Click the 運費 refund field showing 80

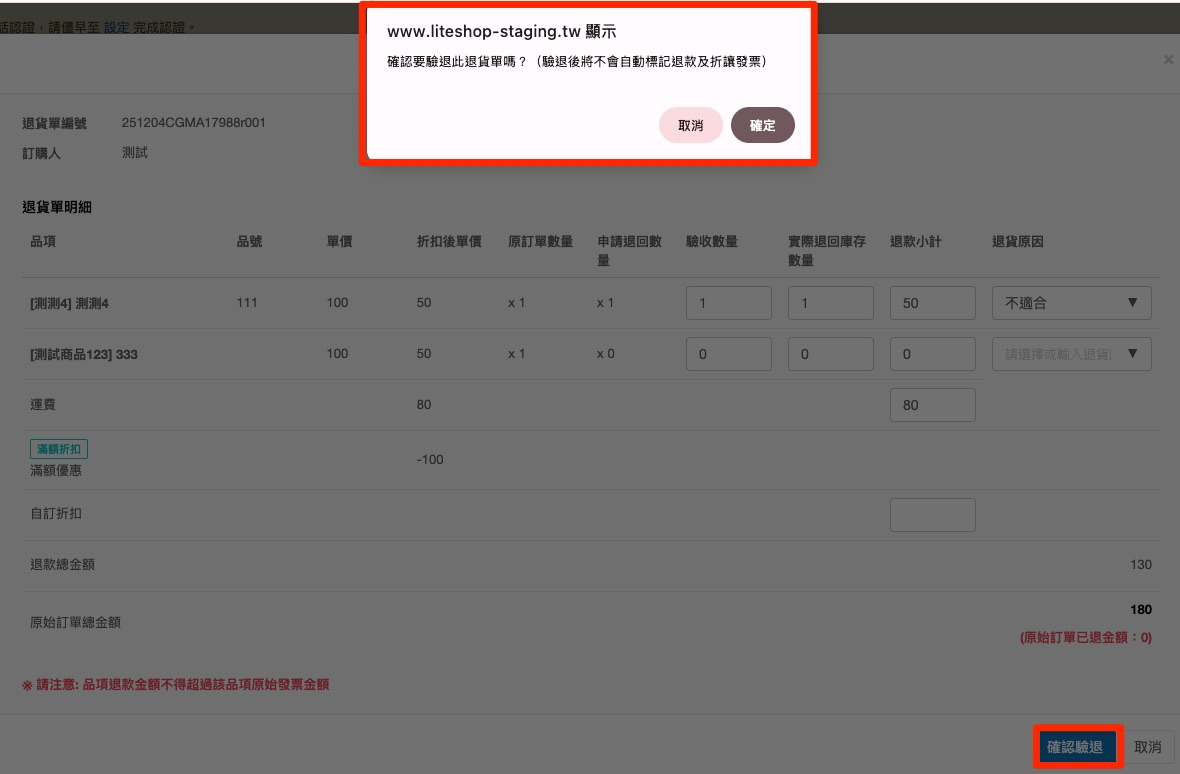(x=932, y=405)
